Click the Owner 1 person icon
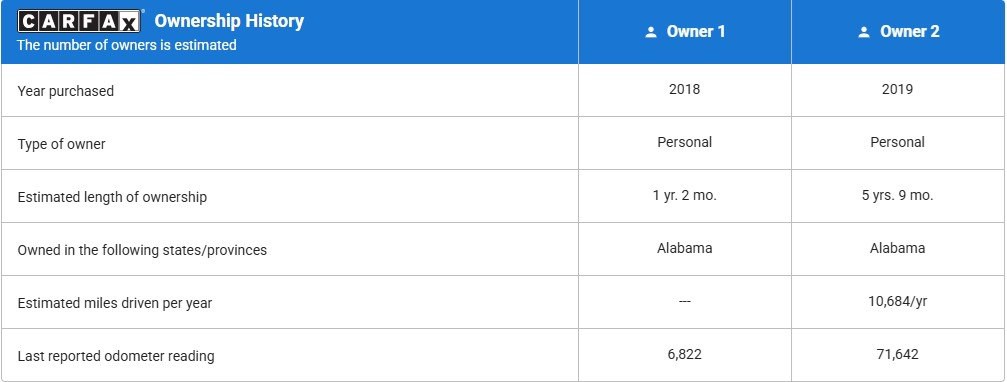This screenshot has height=382, width=1007. click(651, 32)
